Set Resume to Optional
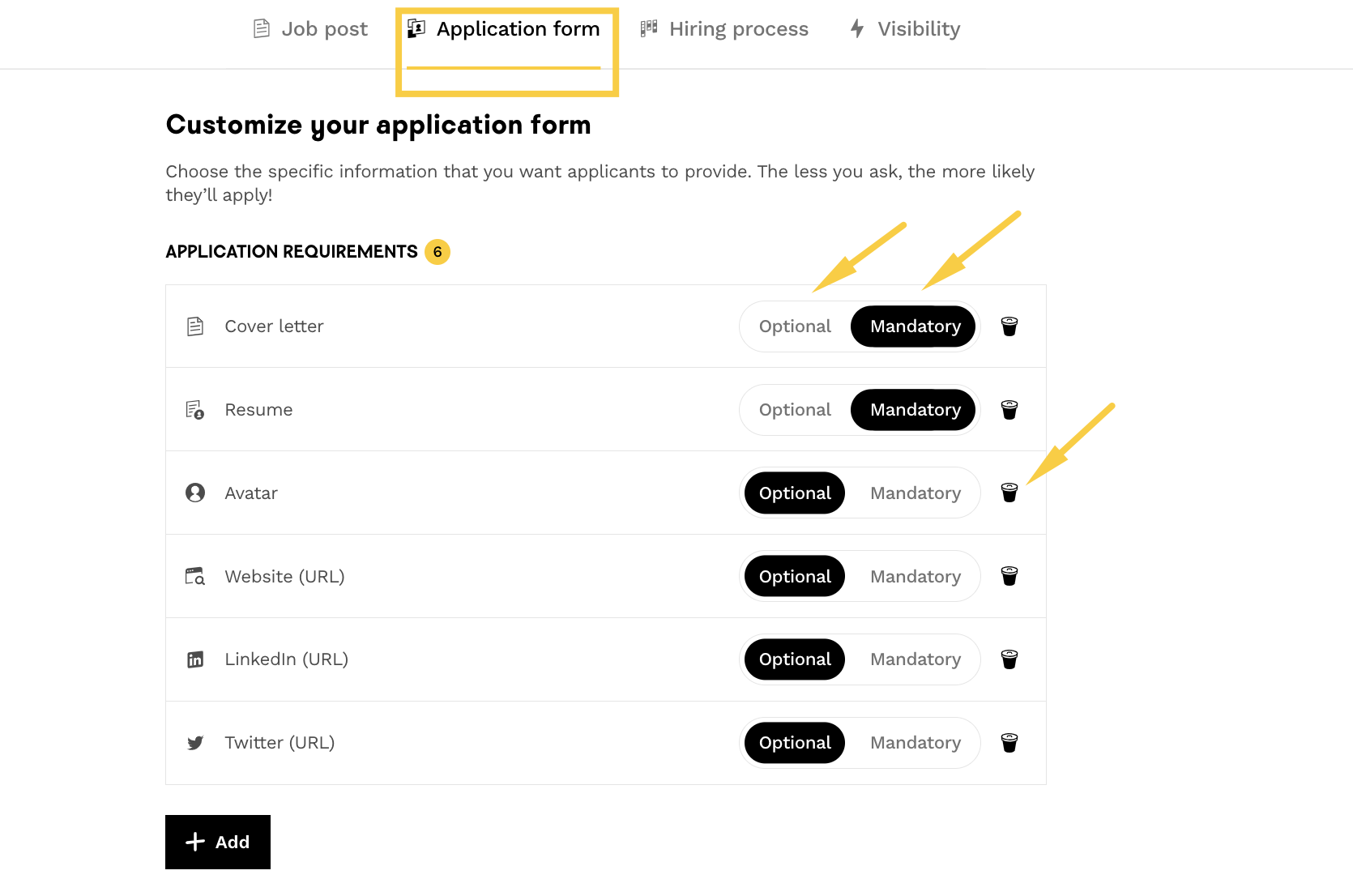This screenshot has width=1353, height=896. (795, 410)
